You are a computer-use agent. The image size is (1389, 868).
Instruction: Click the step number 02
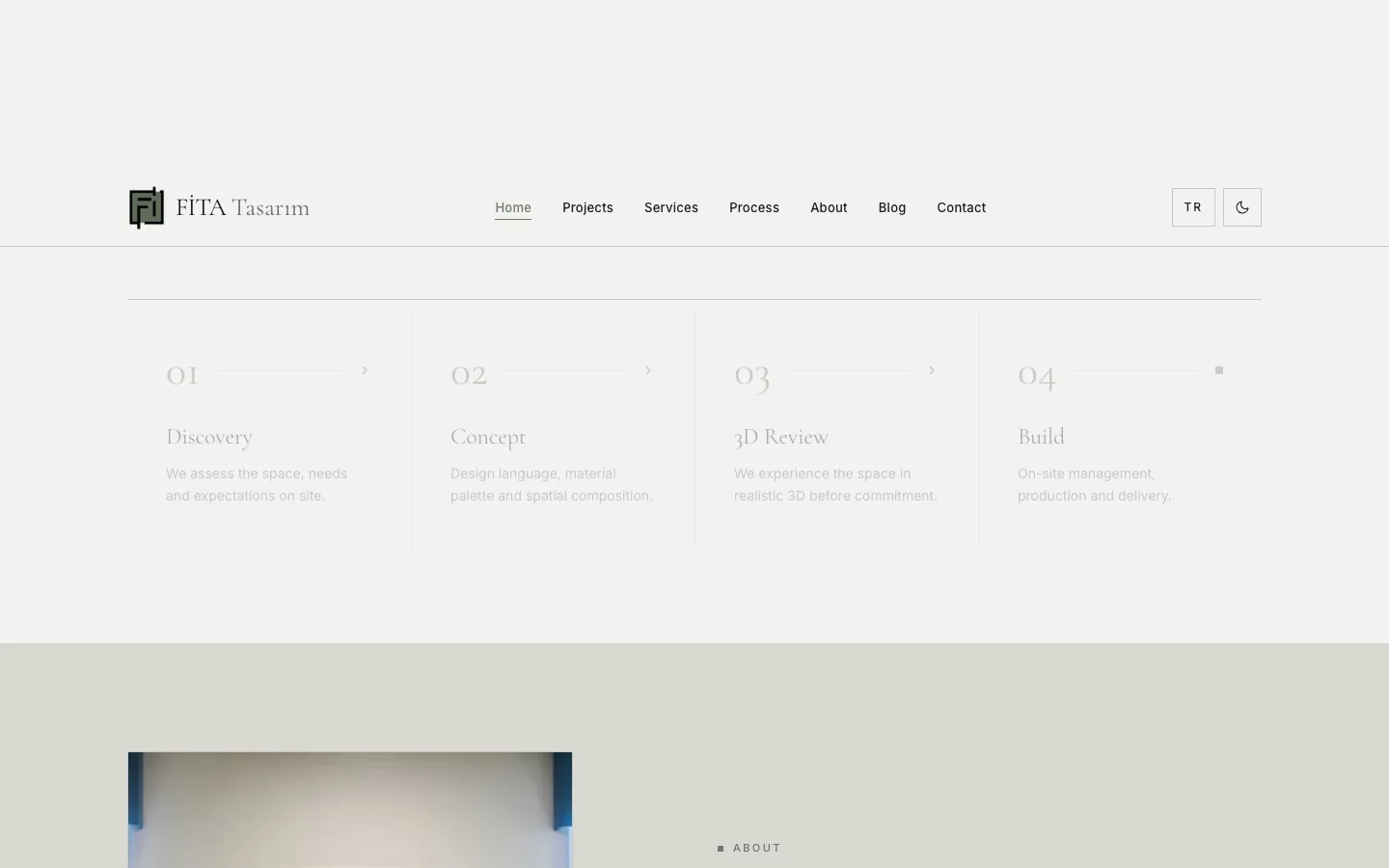pyautogui.click(x=469, y=373)
